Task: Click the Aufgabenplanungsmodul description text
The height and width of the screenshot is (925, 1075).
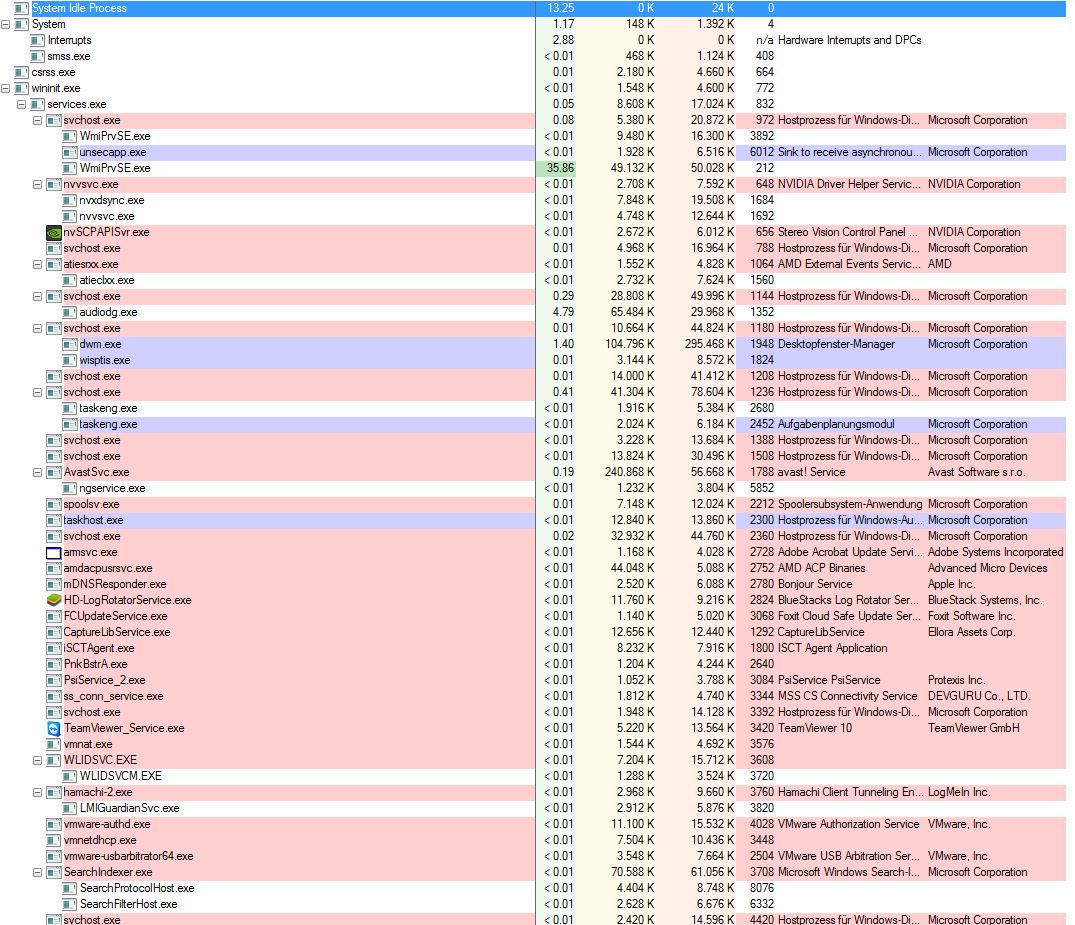Action: click(x=836, y=424)
